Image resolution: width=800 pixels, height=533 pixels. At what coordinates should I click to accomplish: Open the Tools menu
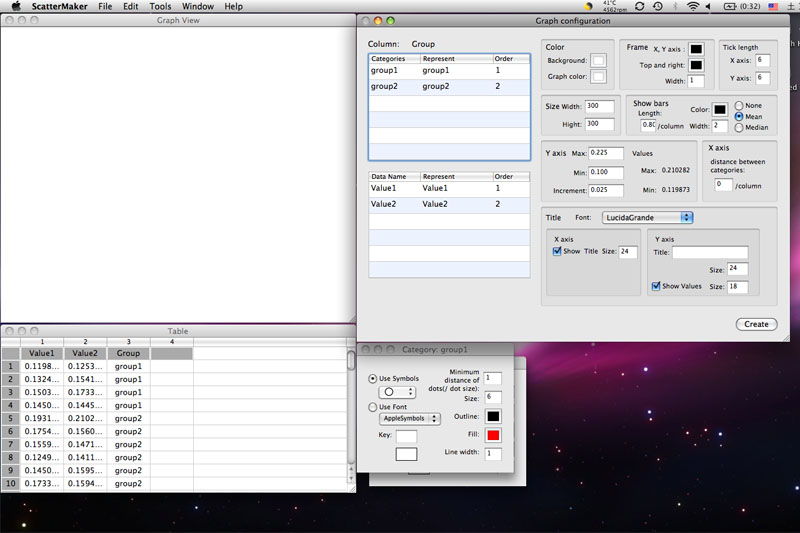click(160, 6)
